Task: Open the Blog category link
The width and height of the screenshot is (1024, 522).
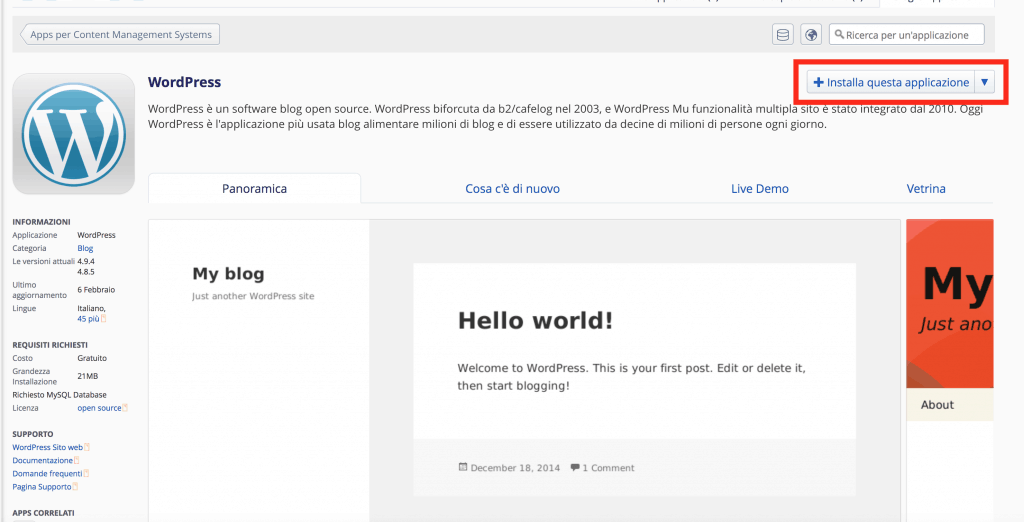Action: pyautogui.click(x=85, y=248)
